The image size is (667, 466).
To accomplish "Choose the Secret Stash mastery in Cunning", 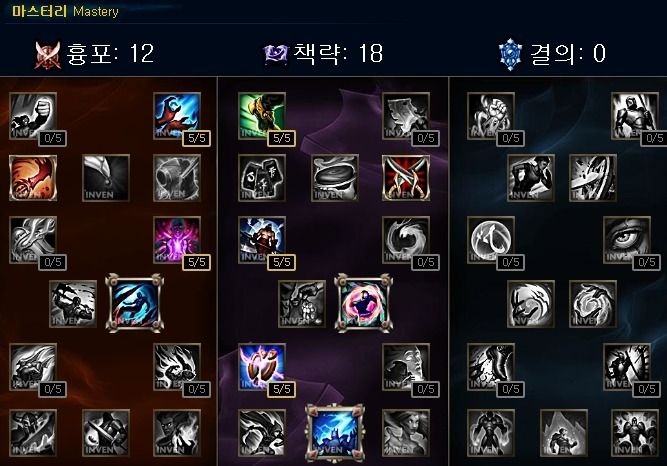I will (x=335, y=178).
